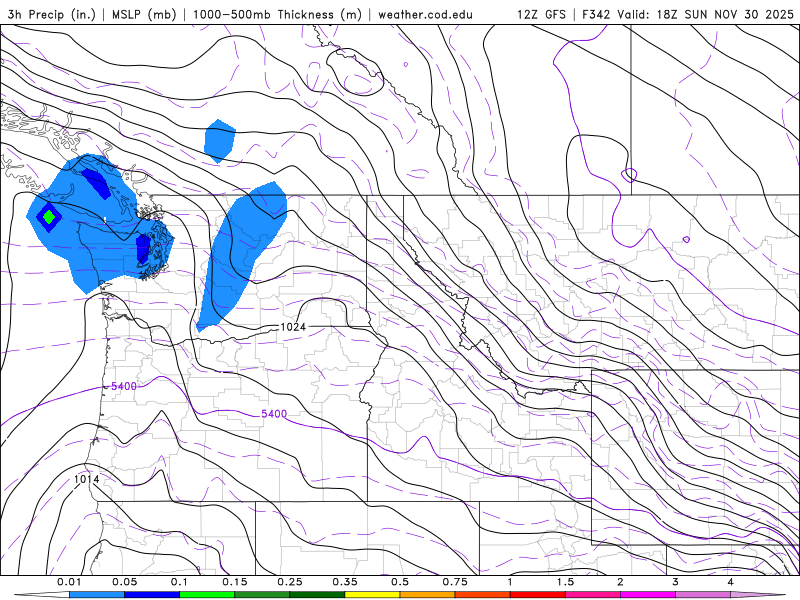Select the dark green 0.25 legend swatch

pyautogui.click(x=317, y=595)
